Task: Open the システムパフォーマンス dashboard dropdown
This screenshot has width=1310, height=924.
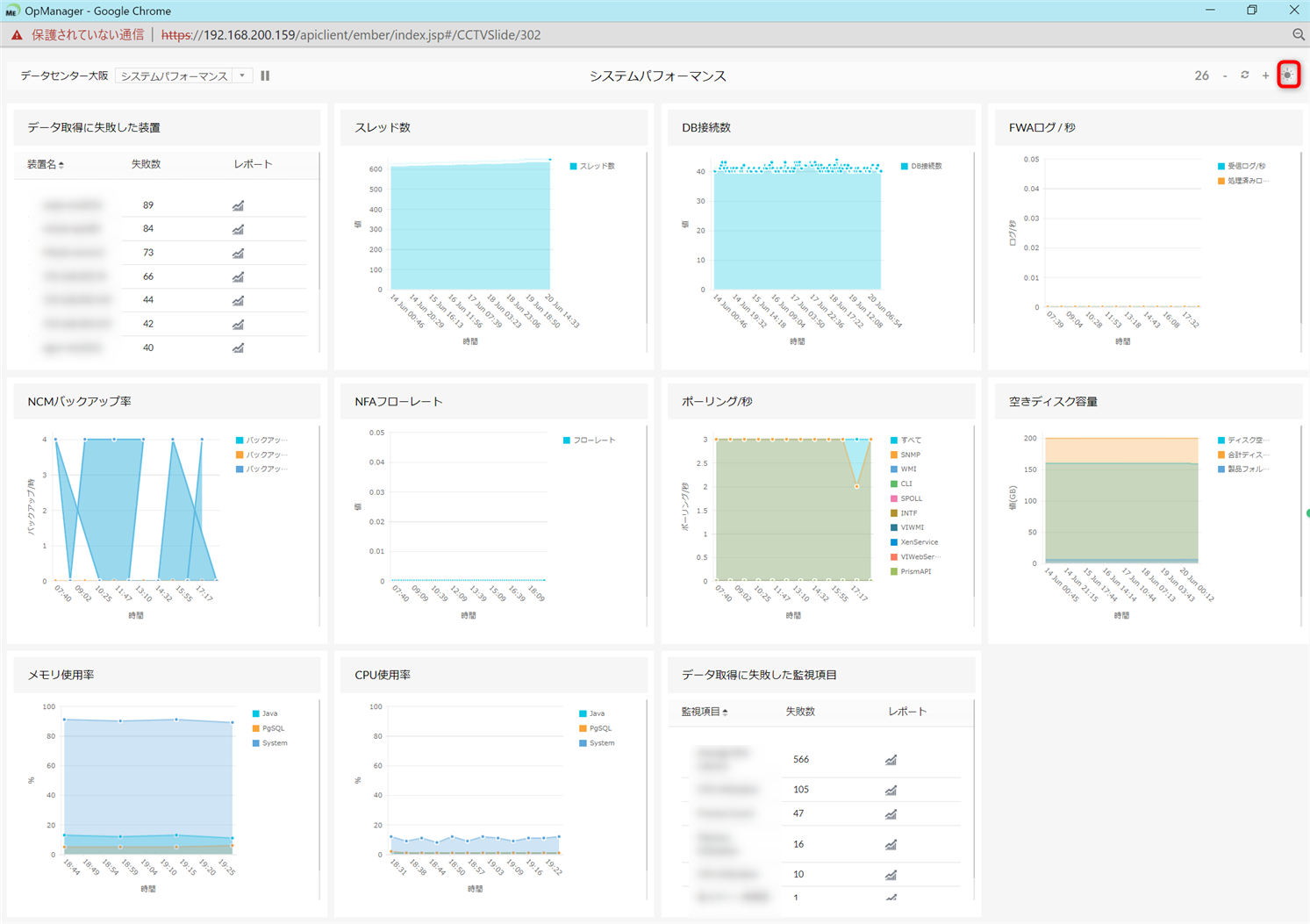Action: click(183, 76)
